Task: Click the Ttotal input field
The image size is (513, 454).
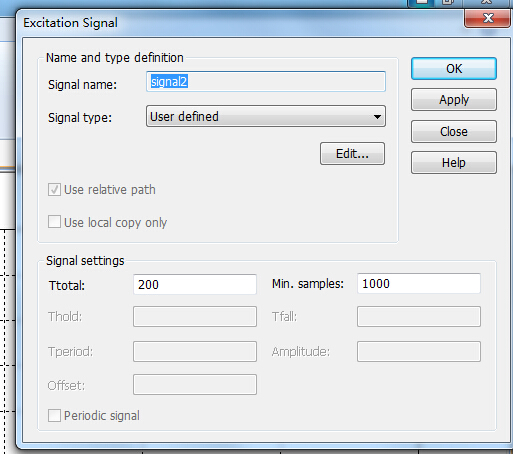Action: coord(195,284)
